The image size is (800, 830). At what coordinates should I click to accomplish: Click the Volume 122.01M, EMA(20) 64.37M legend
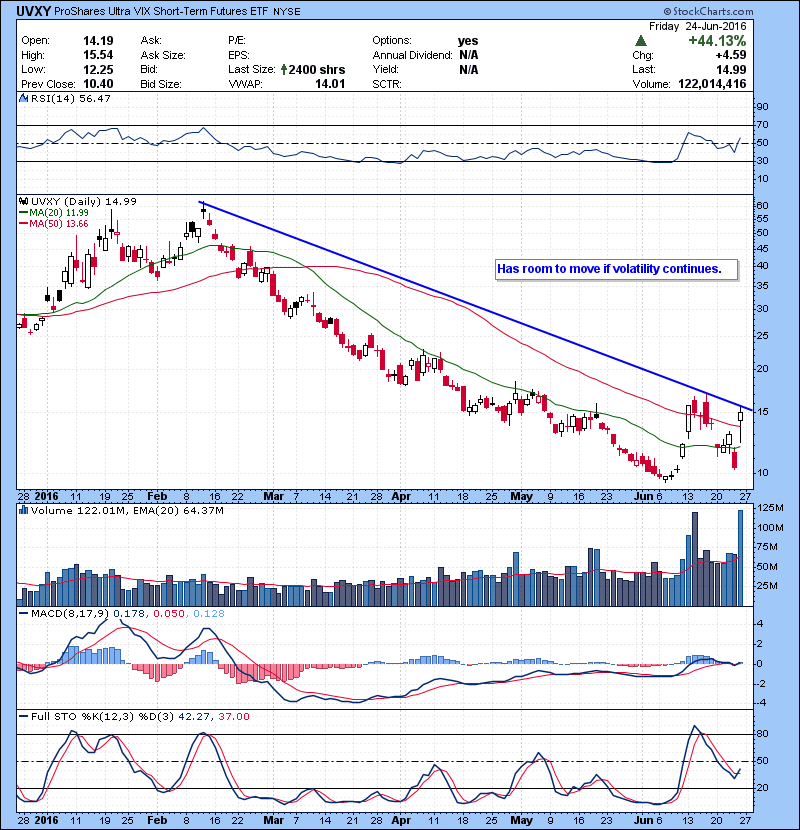point(127,510)
